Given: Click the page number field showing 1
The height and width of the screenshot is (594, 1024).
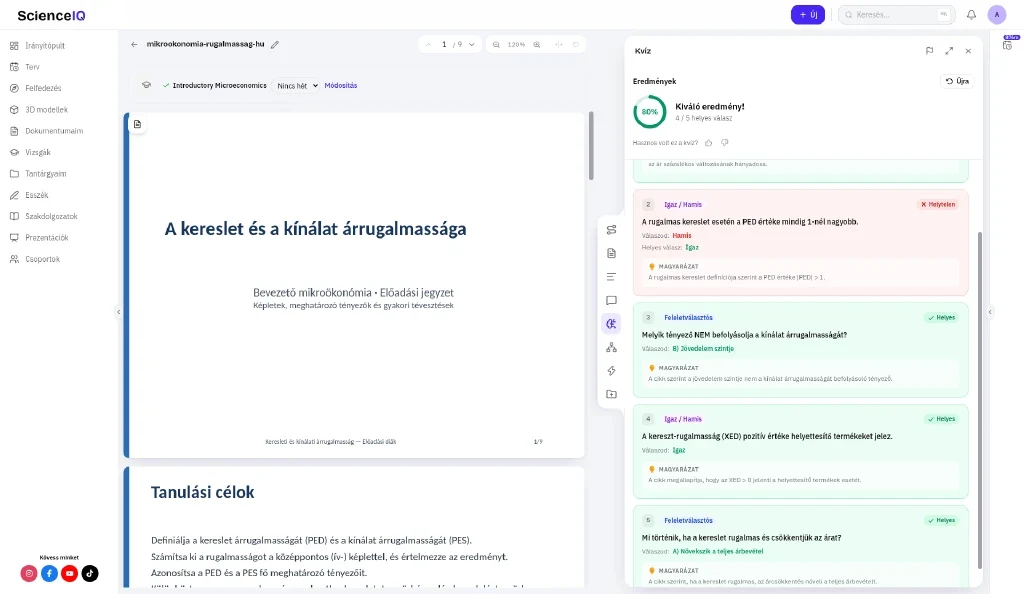Looking at the screenshot, I should (444, 44).
